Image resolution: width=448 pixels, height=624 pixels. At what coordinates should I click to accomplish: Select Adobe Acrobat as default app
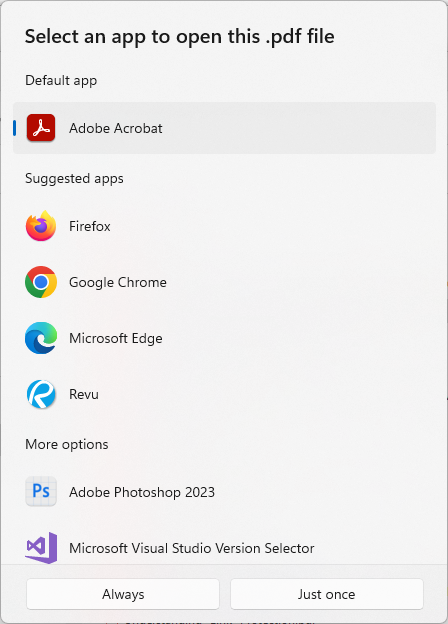[x=224, y=128]
